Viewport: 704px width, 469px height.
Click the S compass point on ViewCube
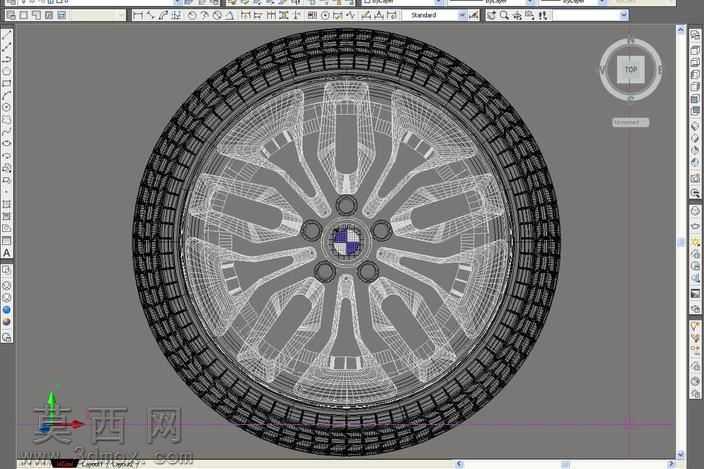click(630, 98)
